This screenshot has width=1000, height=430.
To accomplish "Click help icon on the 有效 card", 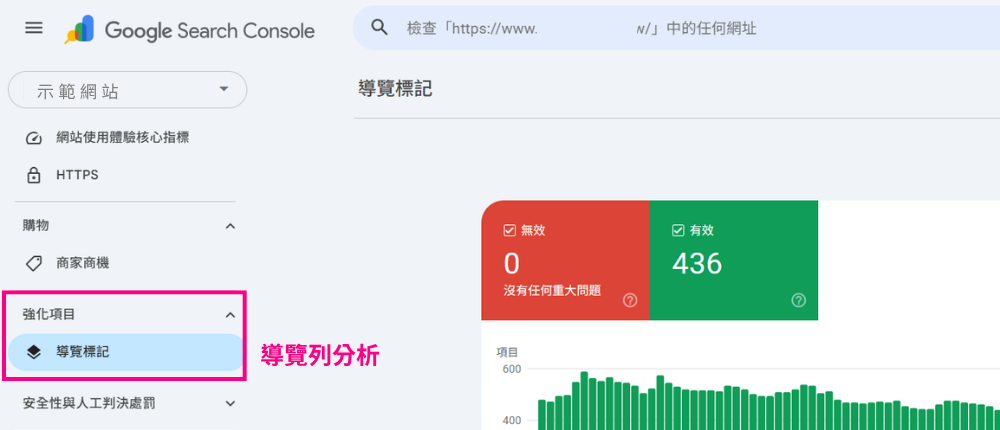I will point(798,300).
